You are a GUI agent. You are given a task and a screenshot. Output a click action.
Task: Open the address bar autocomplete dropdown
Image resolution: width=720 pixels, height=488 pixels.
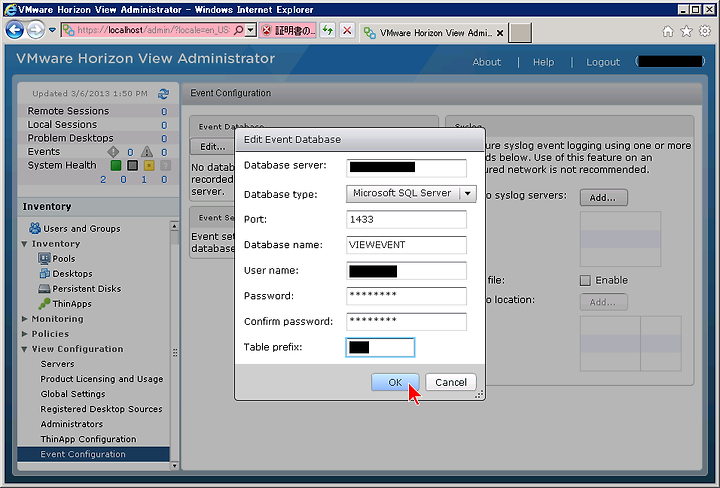point(250,30)
